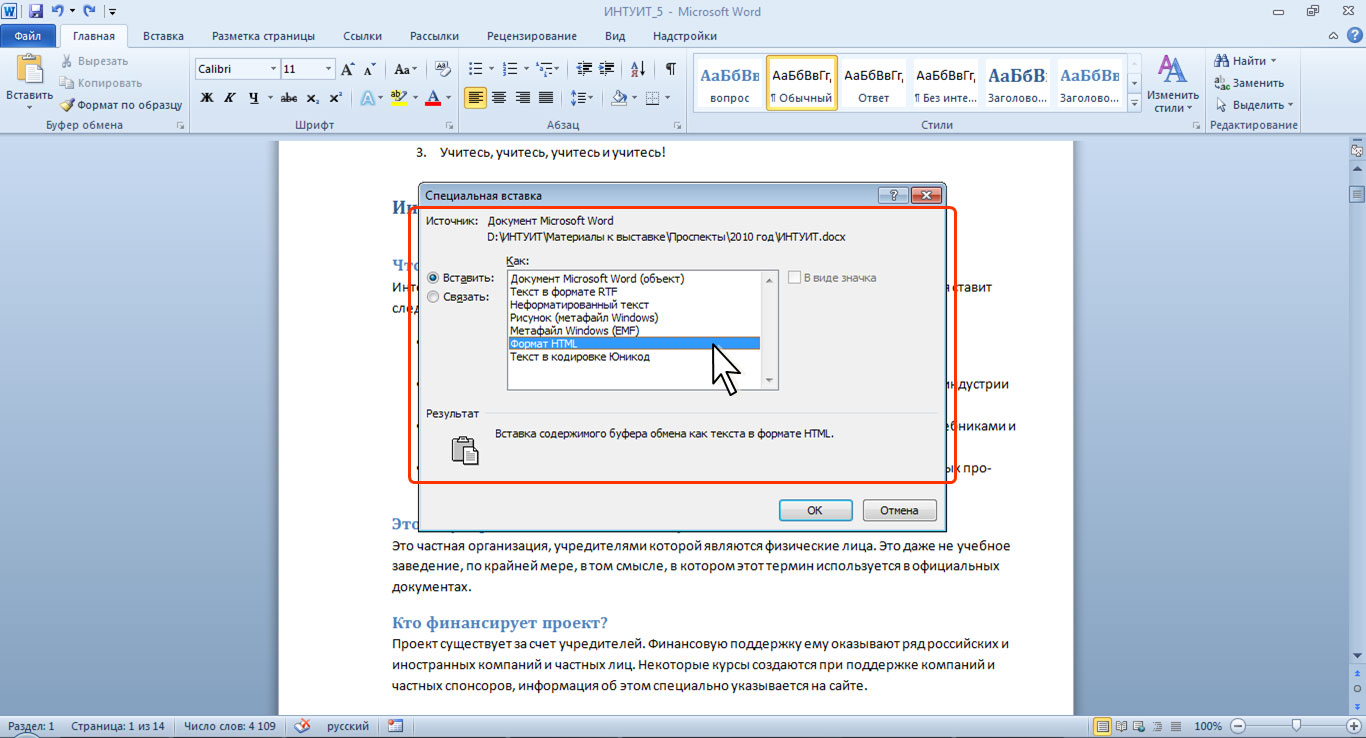Redo the action in quick access toolbar
1366x738 pixels.
90,11
